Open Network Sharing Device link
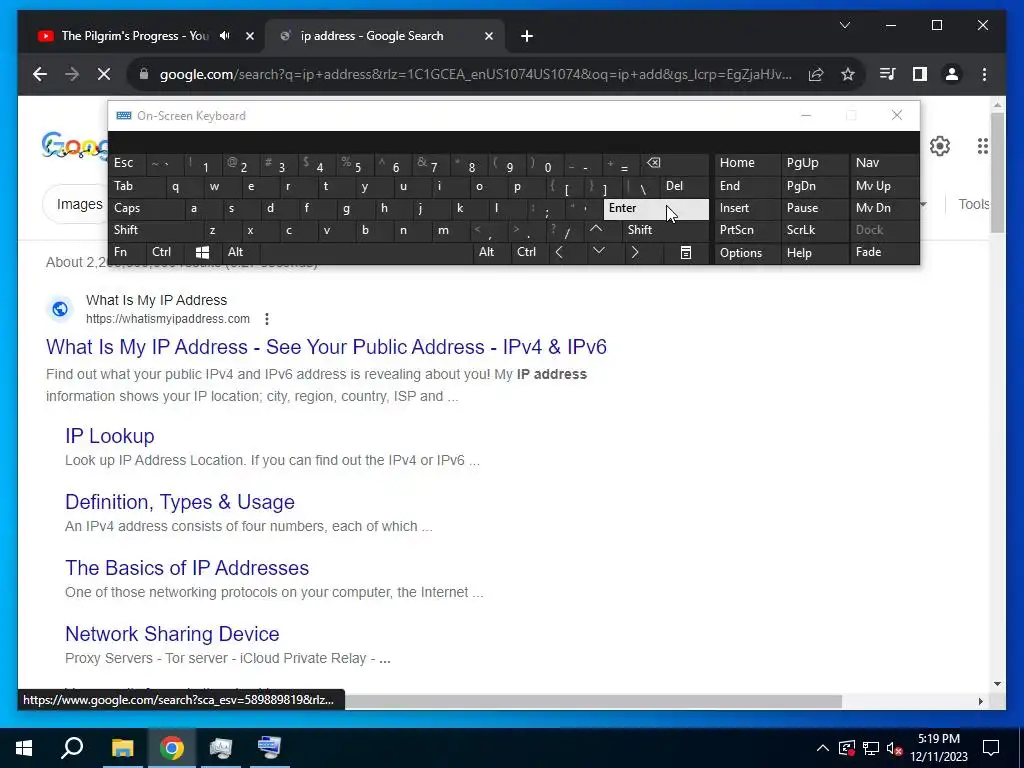The width and height of the screenshot is (1024, 768). pos(172,633)
